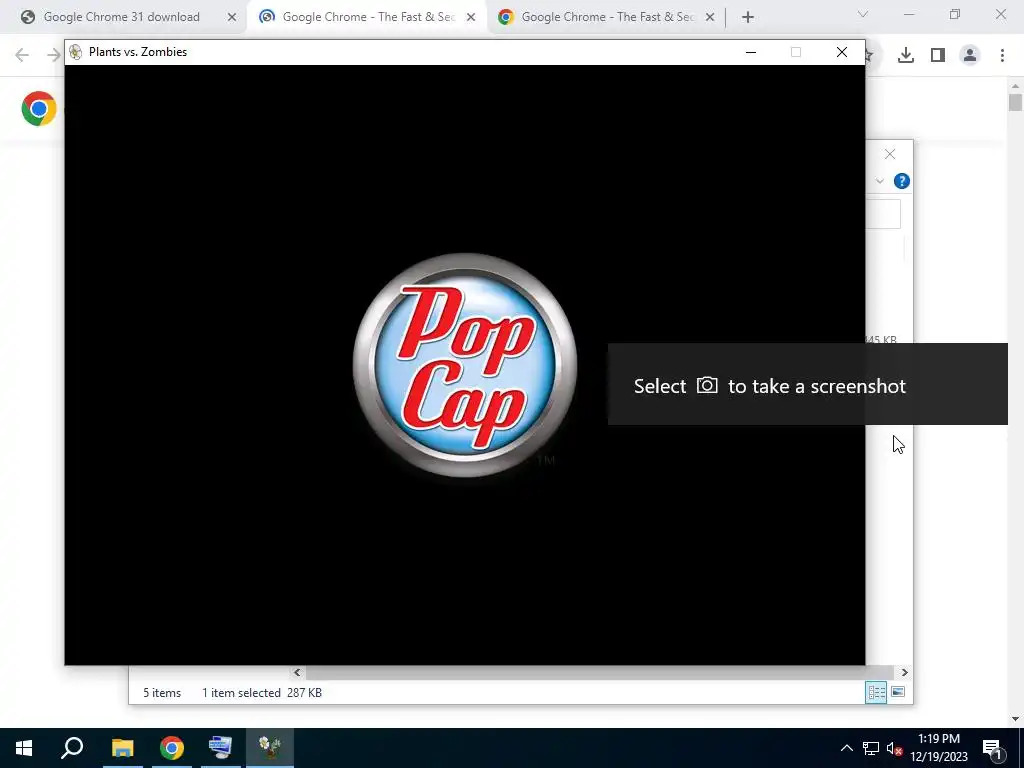
Task: Close the Plants vs. Zombies window
Action: [x=842, y=52]
